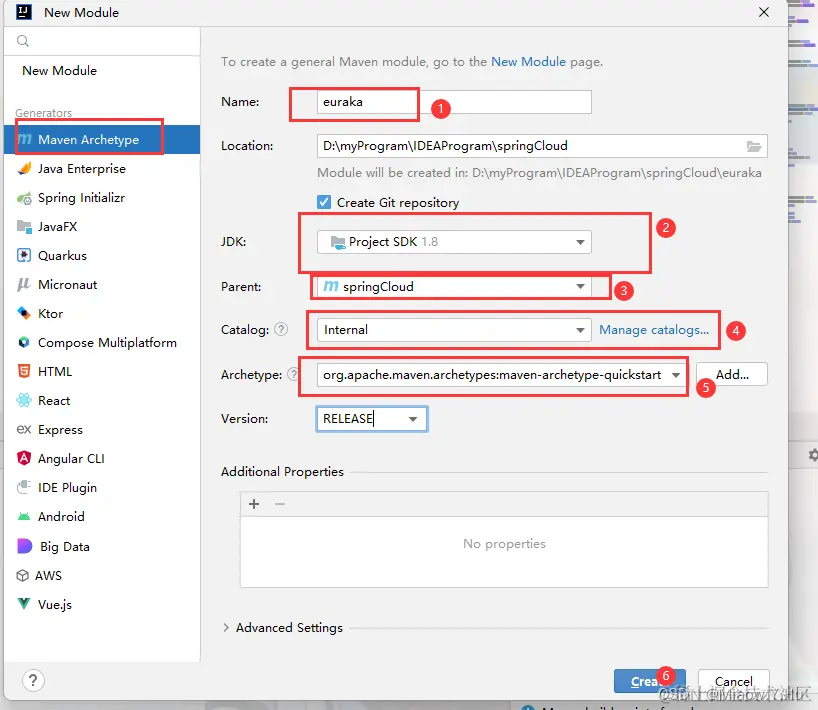Click the Location path field

(x=542, y=146)
